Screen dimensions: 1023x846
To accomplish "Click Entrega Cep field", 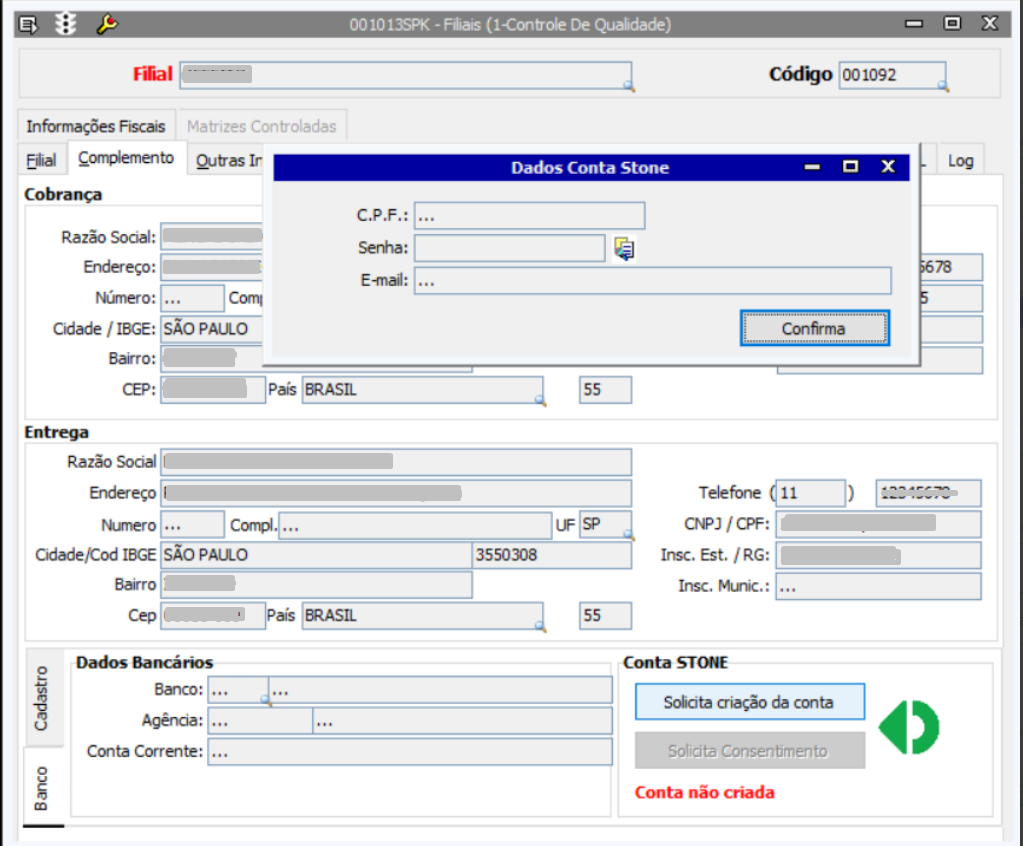I will 213,616.
